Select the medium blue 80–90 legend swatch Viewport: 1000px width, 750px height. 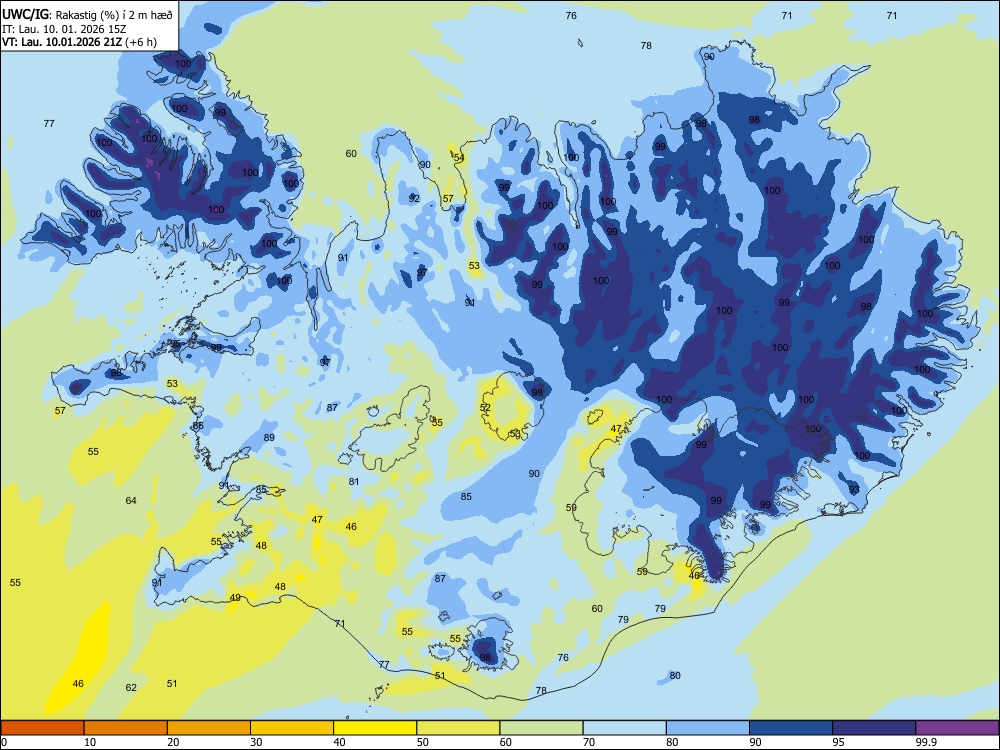(708, 728)
